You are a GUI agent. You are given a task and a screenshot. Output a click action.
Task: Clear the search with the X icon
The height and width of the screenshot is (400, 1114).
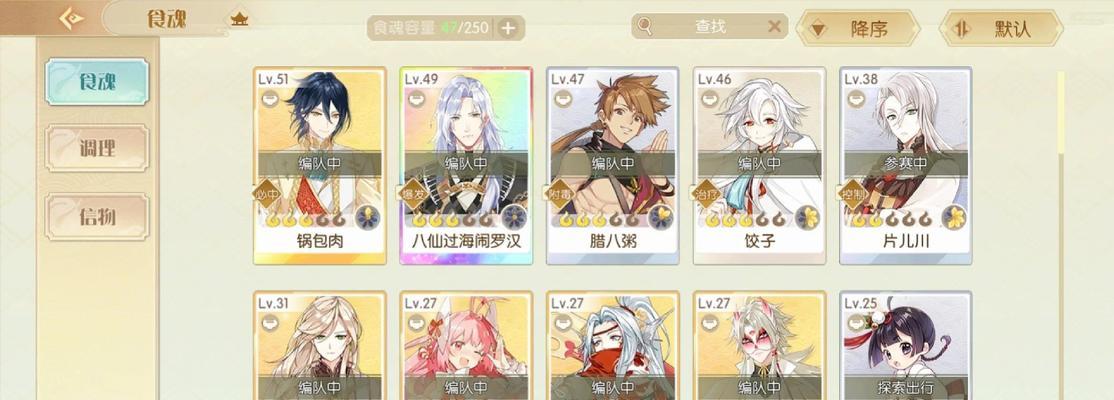774,27
